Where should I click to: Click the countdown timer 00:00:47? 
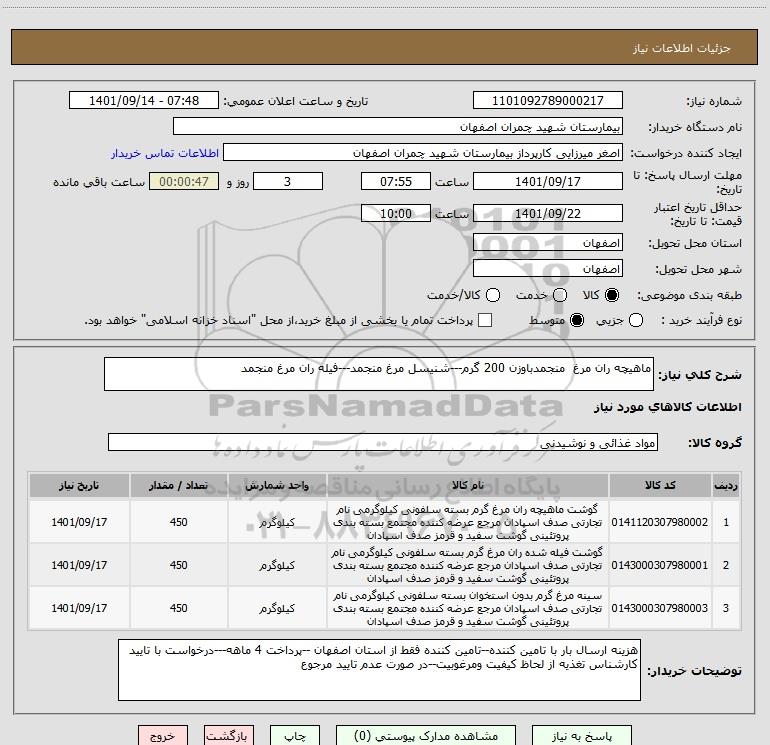point(184,181)
